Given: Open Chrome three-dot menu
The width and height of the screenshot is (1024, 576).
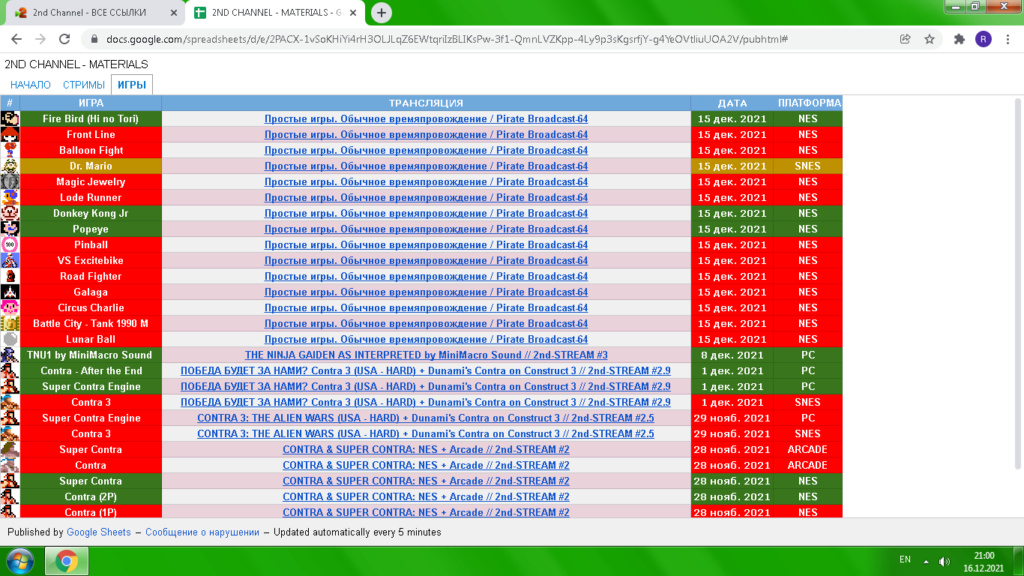Looking at the screenshot, I should pyautogui.click(x=1008, y=39).
